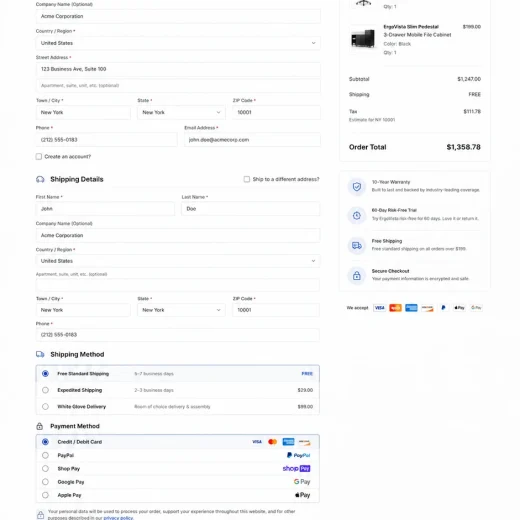Click shipping ZIP Code field
Image resolution: width=520 pixels, height=520 pixels.
[x=276, y=310]
